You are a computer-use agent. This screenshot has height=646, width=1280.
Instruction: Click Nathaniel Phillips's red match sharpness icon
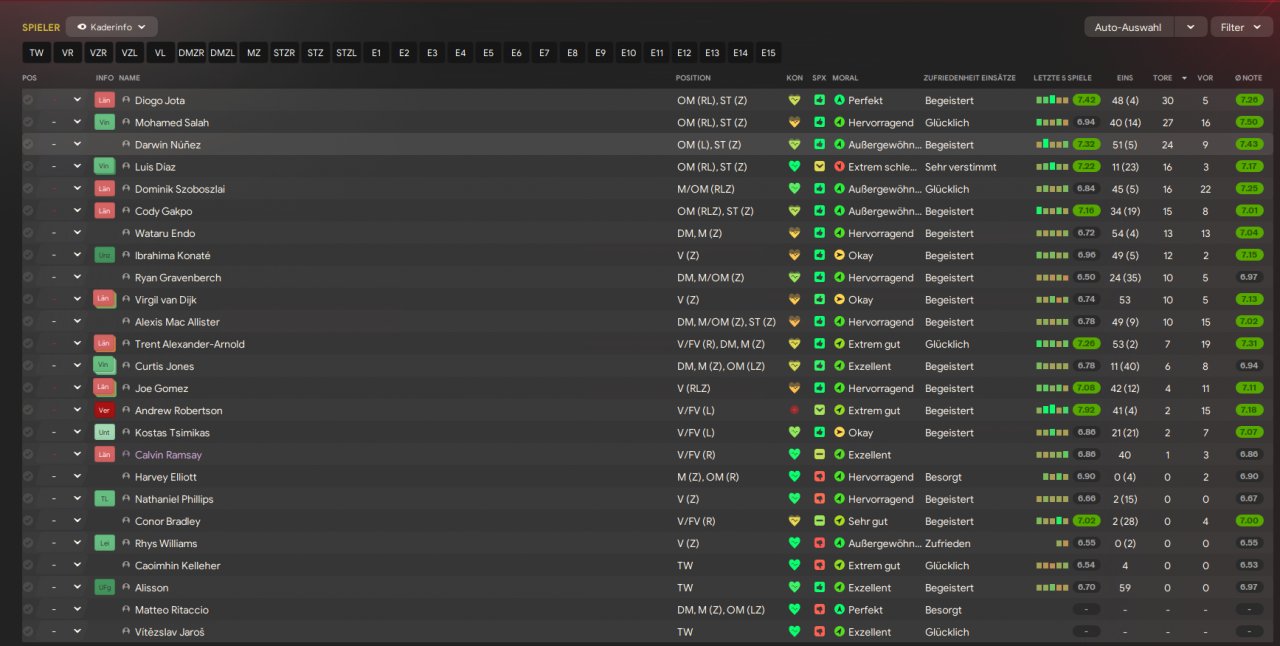click(x=819, y=499)
